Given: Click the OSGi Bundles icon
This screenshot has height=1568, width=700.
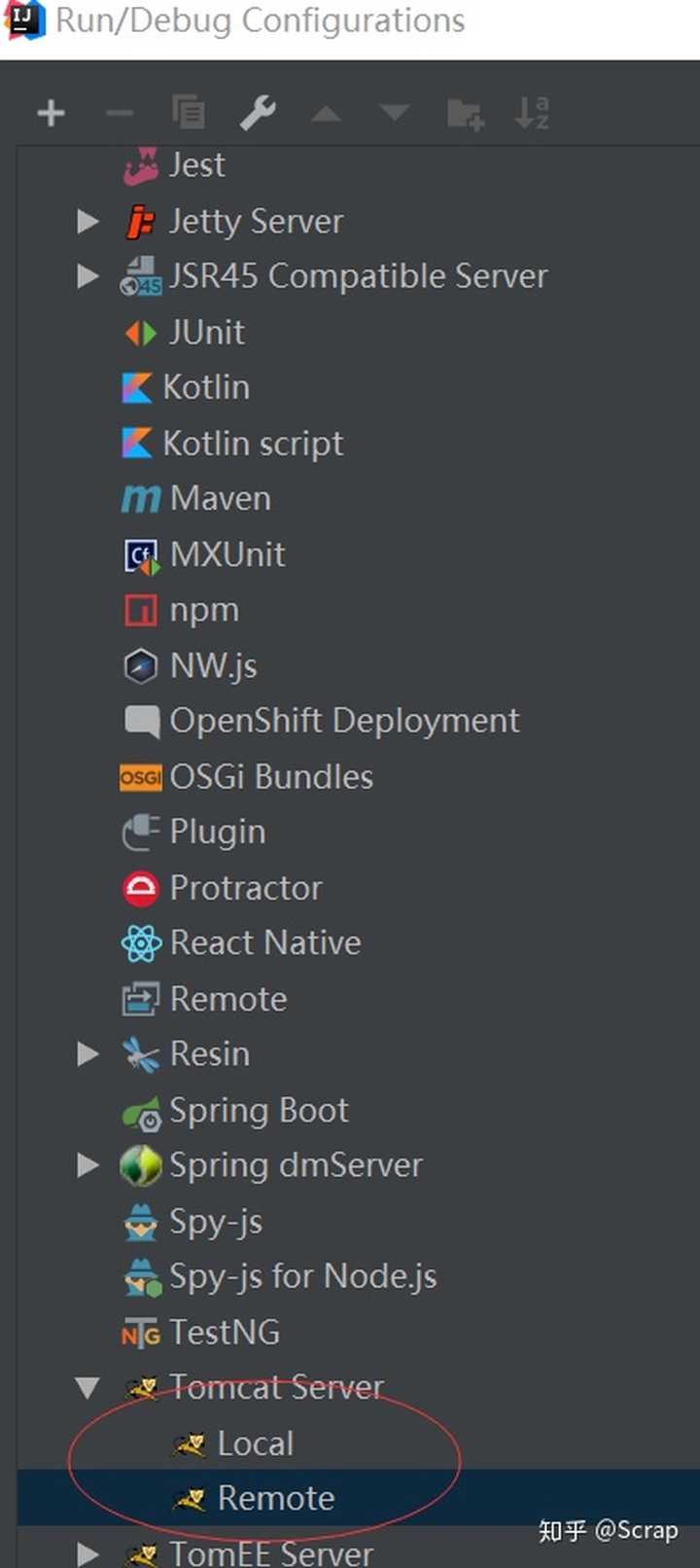Looking at the screenshot, I should coord(141,777).
